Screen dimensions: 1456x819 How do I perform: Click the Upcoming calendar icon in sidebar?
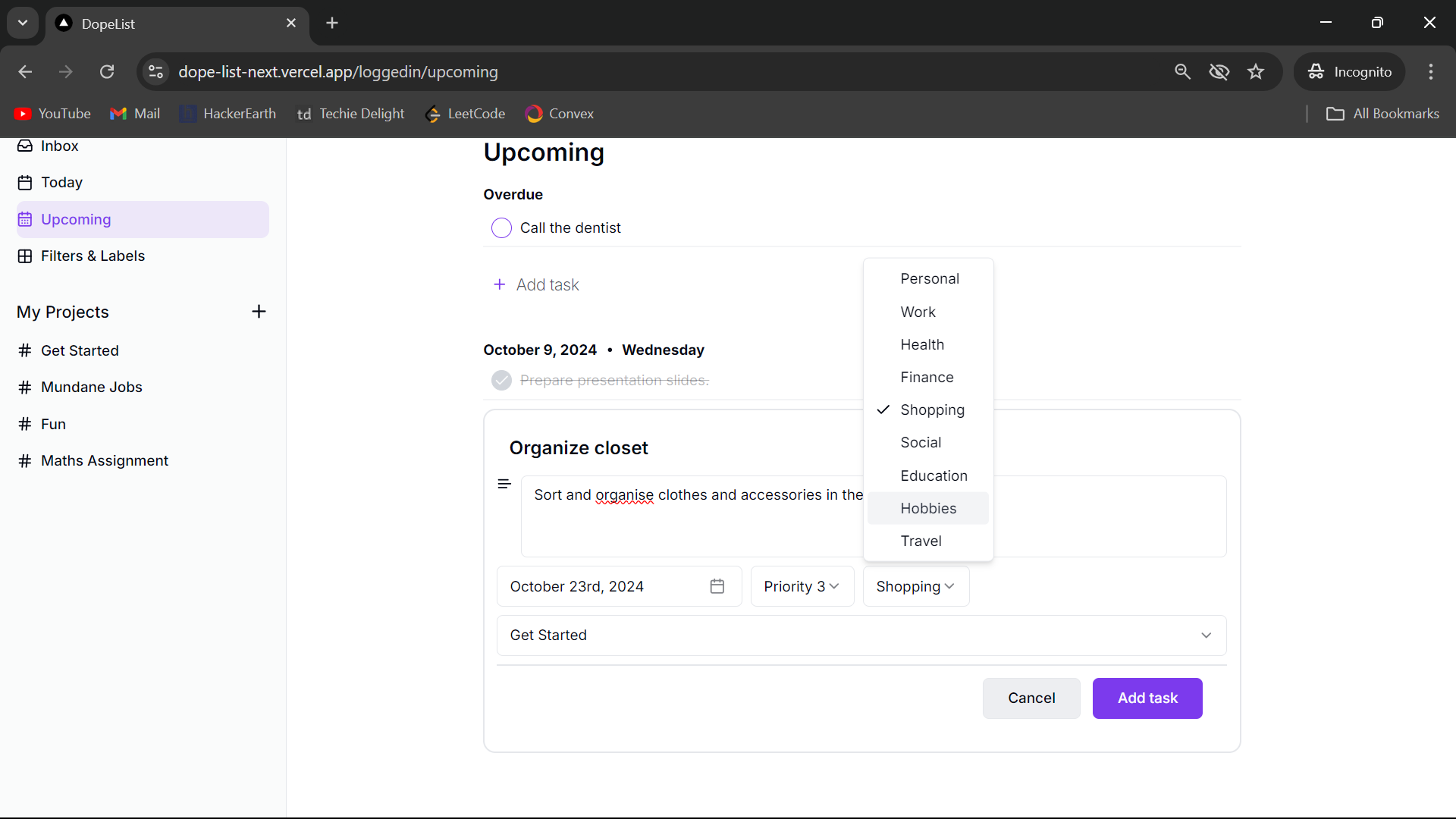(25, 219)
